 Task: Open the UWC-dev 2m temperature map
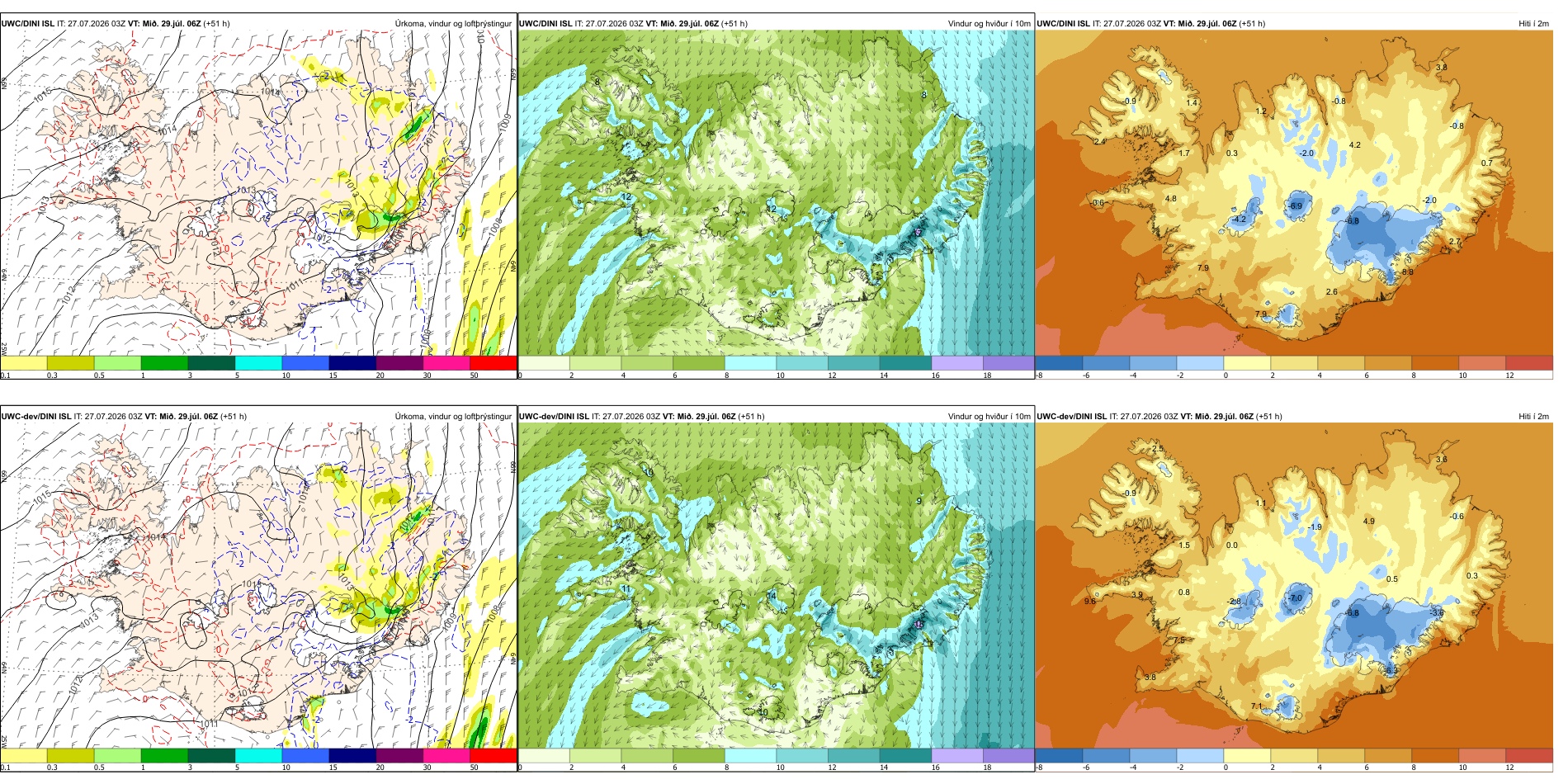coord(1294,586)
